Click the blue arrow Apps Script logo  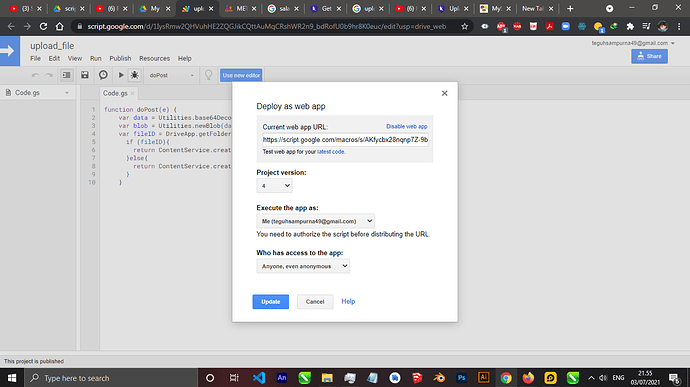[10, 51]
